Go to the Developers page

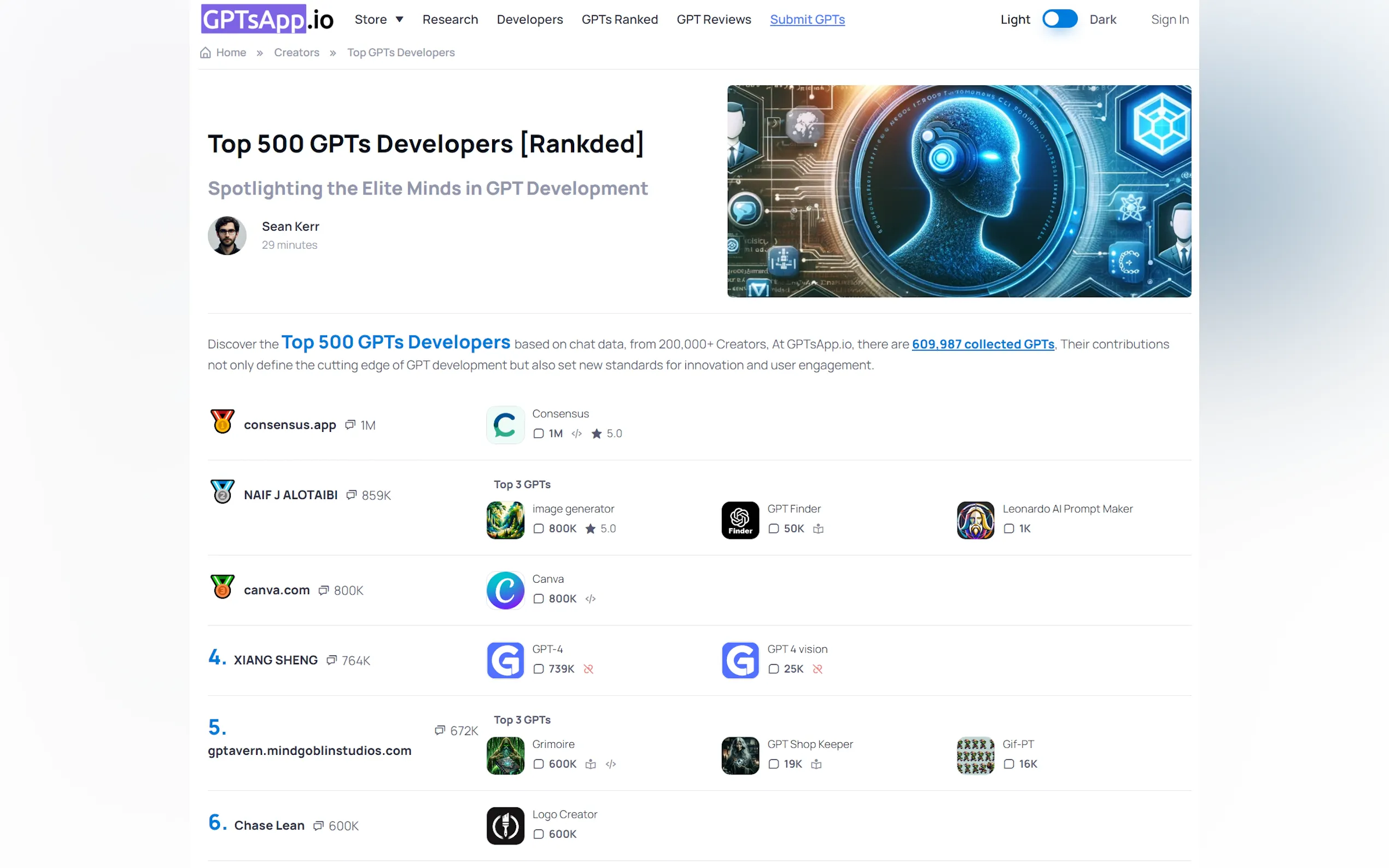pos(529,20)
